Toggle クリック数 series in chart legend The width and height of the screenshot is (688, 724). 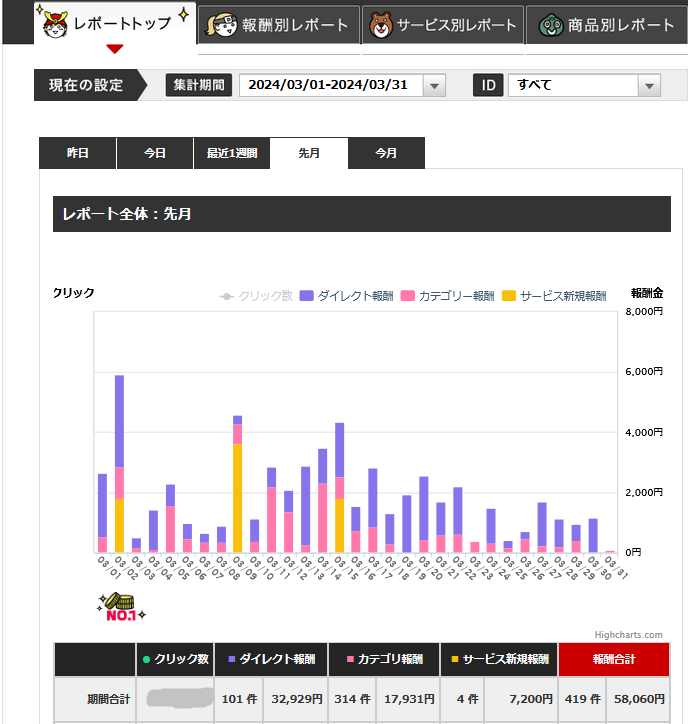point(256,296)
